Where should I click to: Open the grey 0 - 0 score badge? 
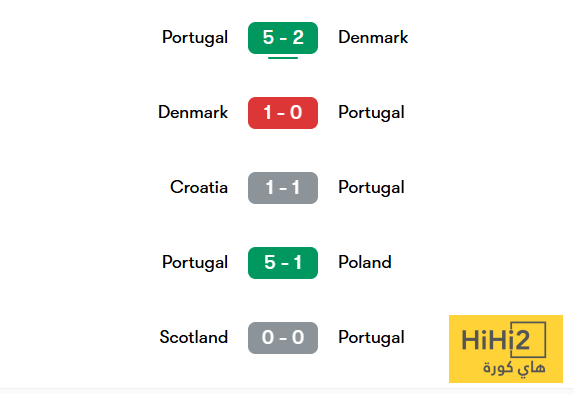pyautogui.click(x=283, y=338)
